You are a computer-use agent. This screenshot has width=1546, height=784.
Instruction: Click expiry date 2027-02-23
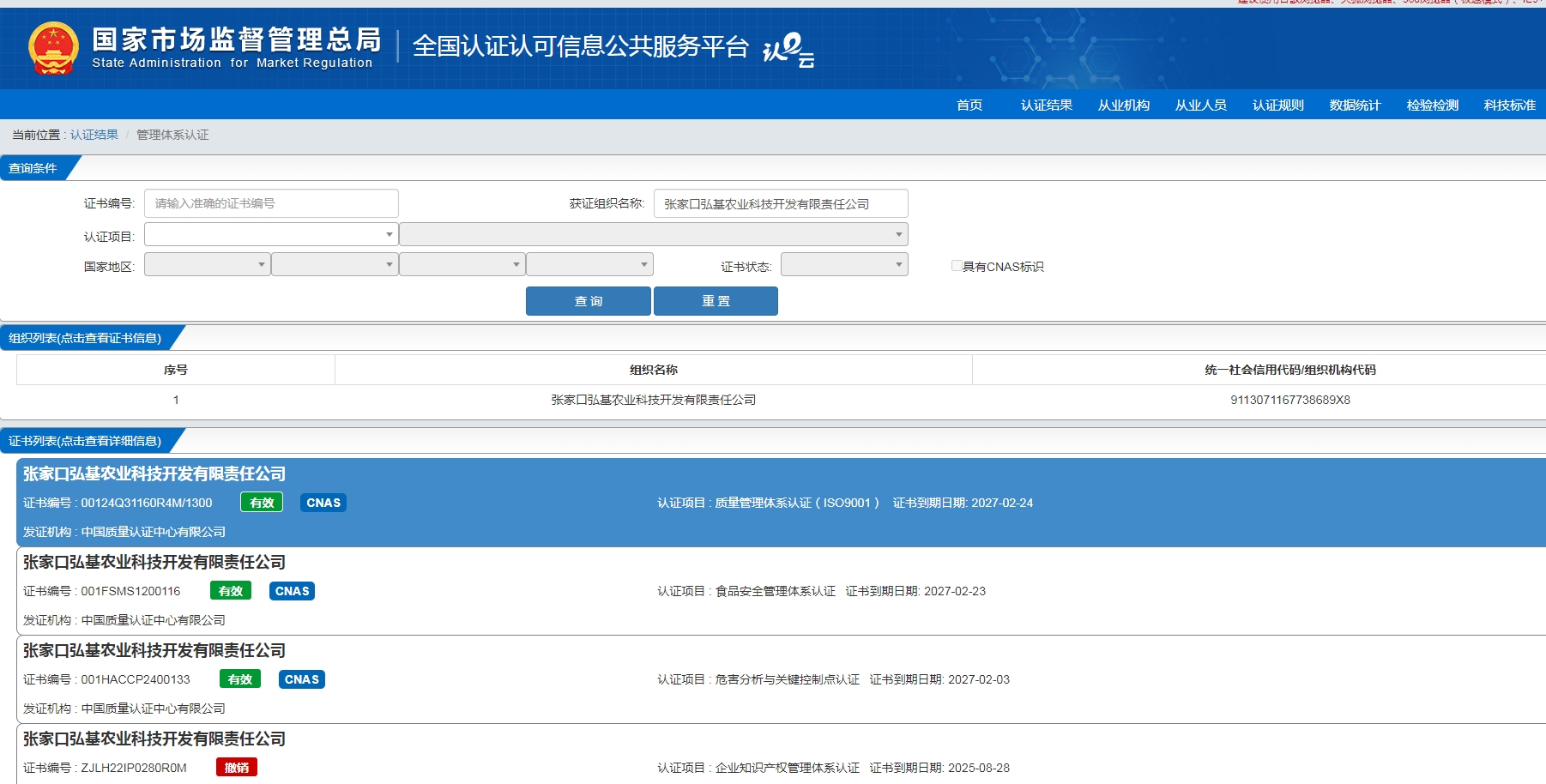coord(955,591)
